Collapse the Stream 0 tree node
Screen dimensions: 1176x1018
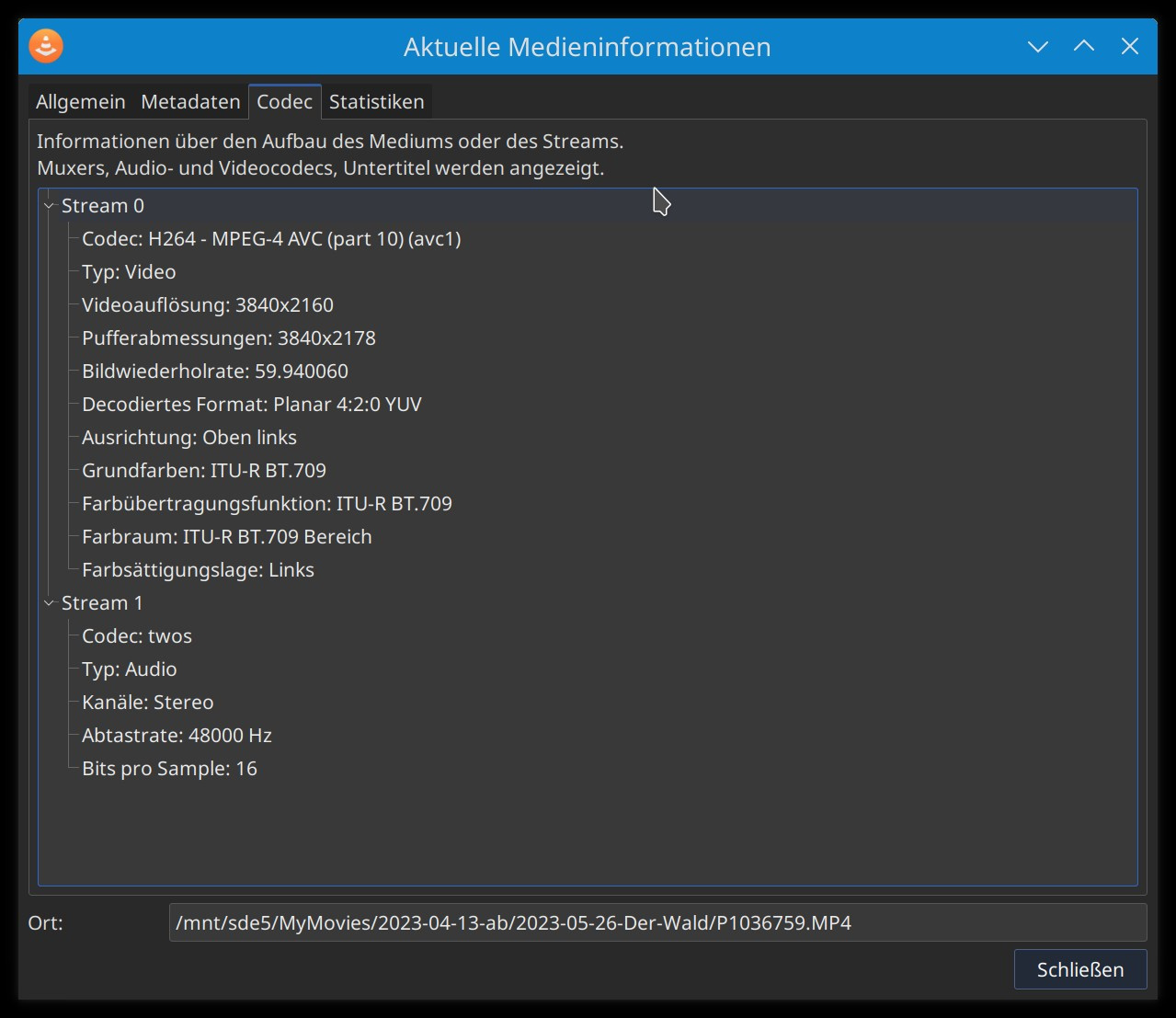[x=50, y=206]
